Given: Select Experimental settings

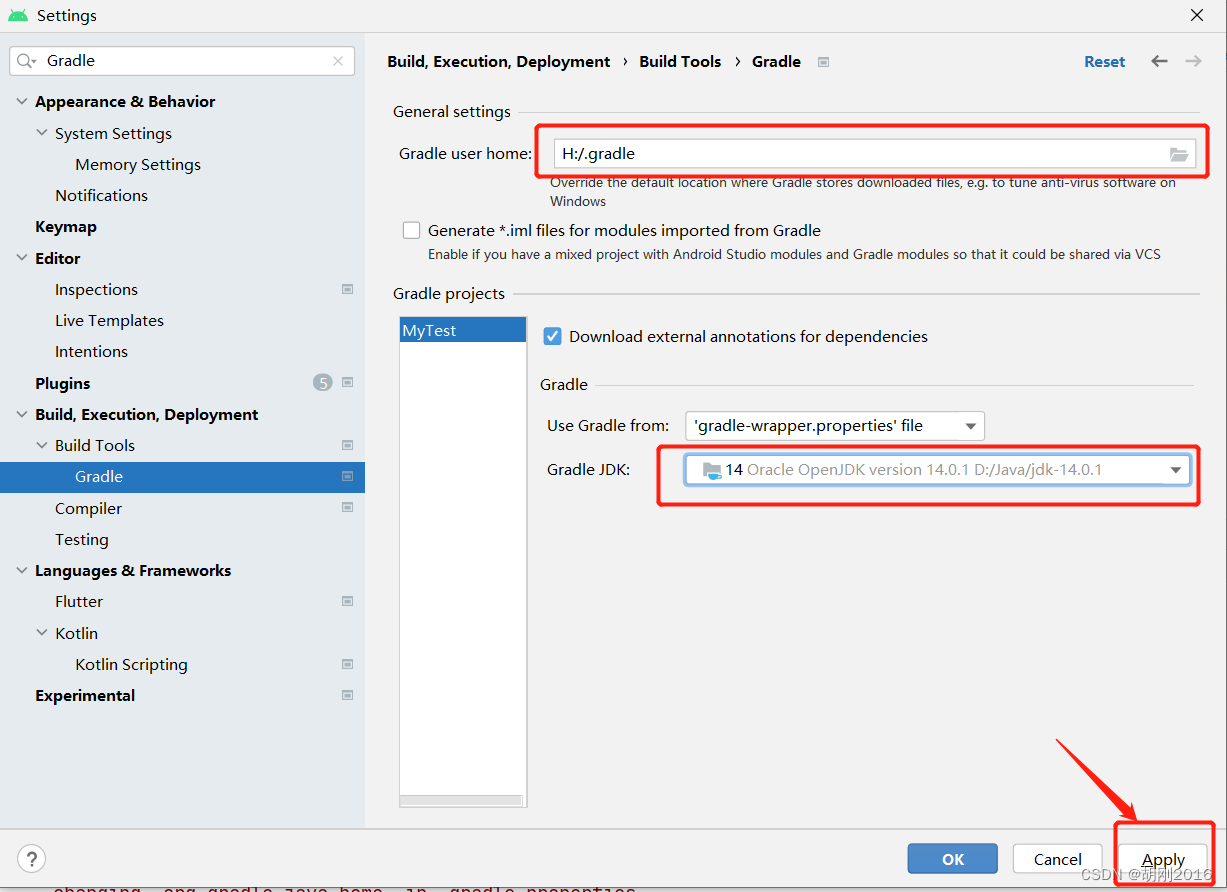Looking at the screenshot, I should tap(85, 695).
